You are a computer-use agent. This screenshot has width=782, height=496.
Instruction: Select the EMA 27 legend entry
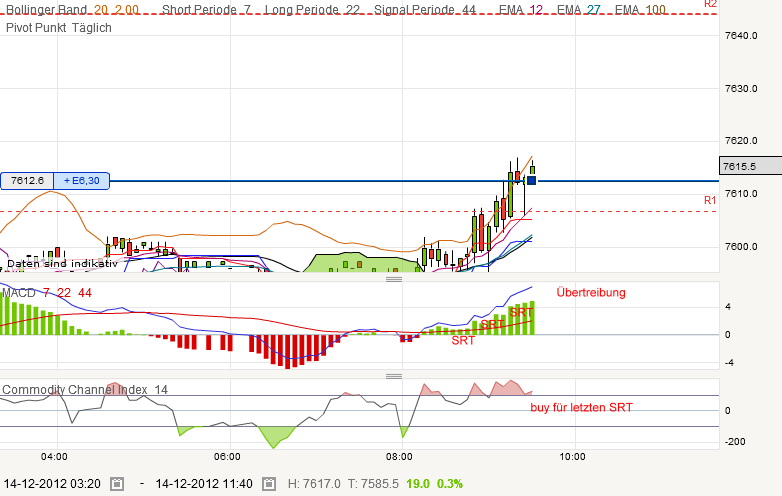point(579,9)
